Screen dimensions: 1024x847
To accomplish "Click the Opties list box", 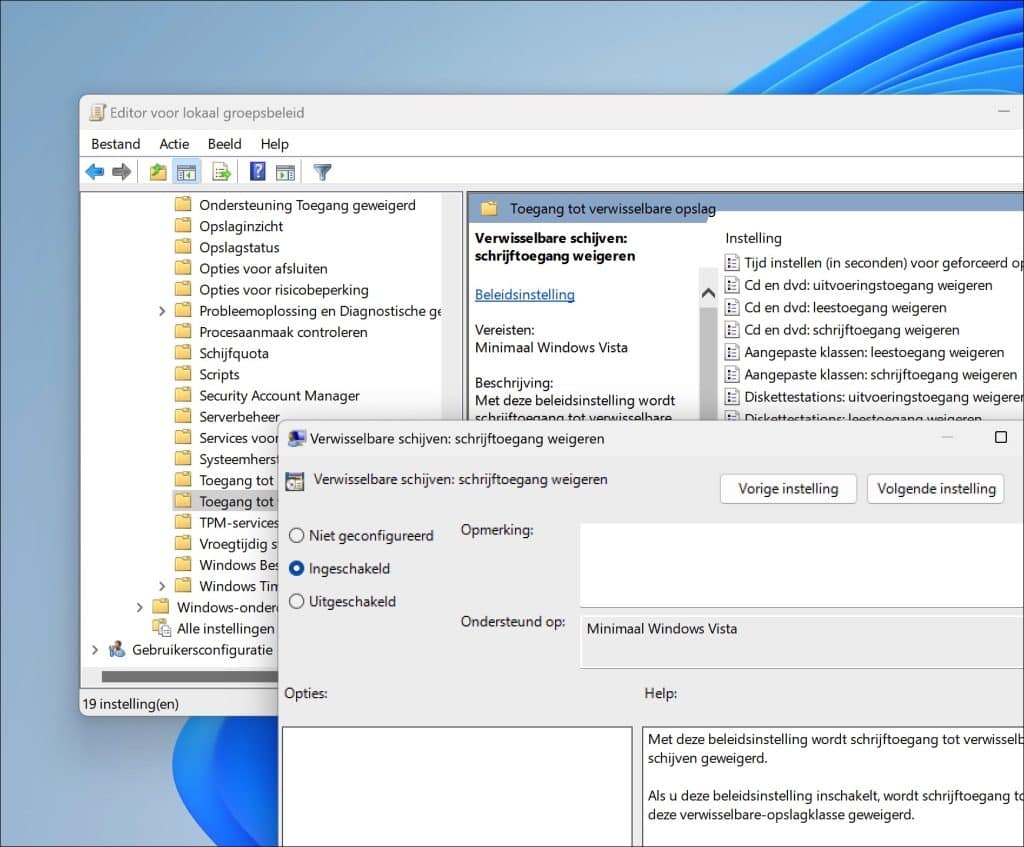I will [457, 787].
